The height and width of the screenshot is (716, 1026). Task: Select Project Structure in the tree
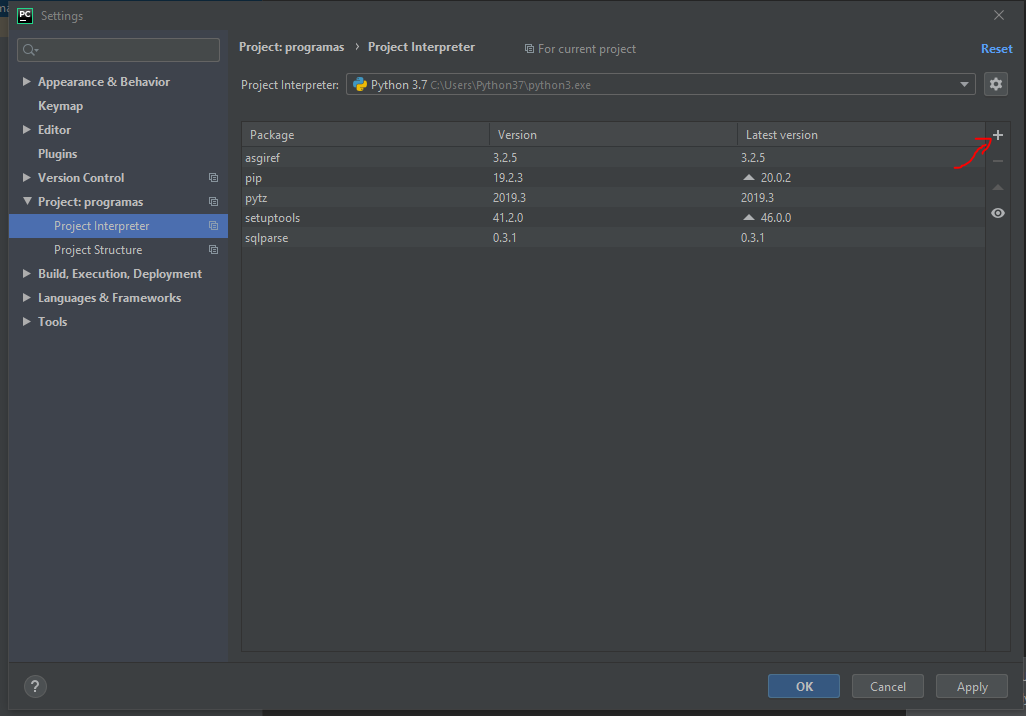(x=98, y=250)
